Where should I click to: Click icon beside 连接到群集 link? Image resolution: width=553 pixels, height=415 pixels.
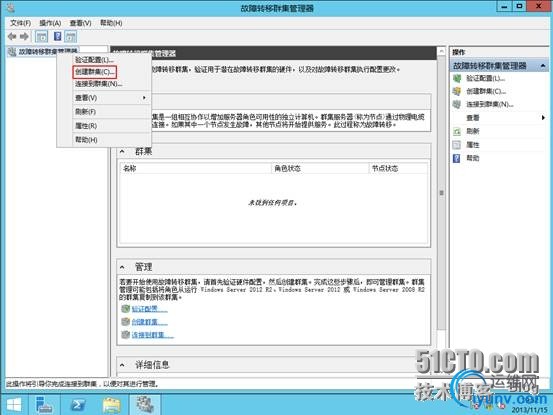pos(126,335)
